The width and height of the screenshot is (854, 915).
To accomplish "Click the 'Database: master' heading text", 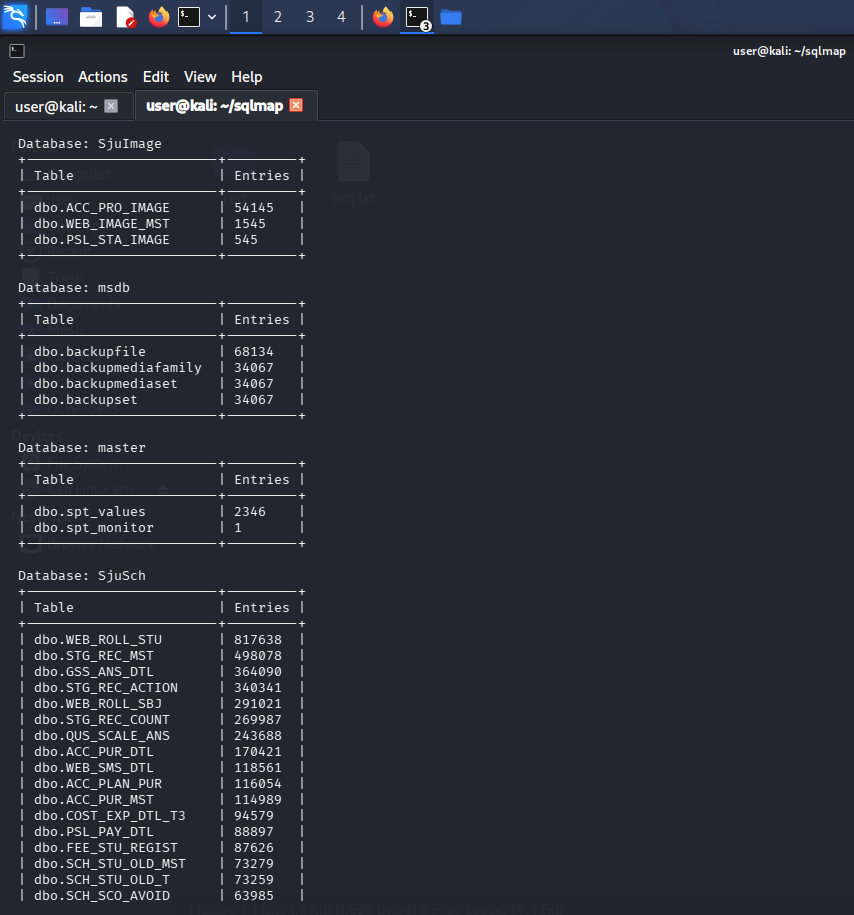I will pyautogui.click(x=82, y=448).
